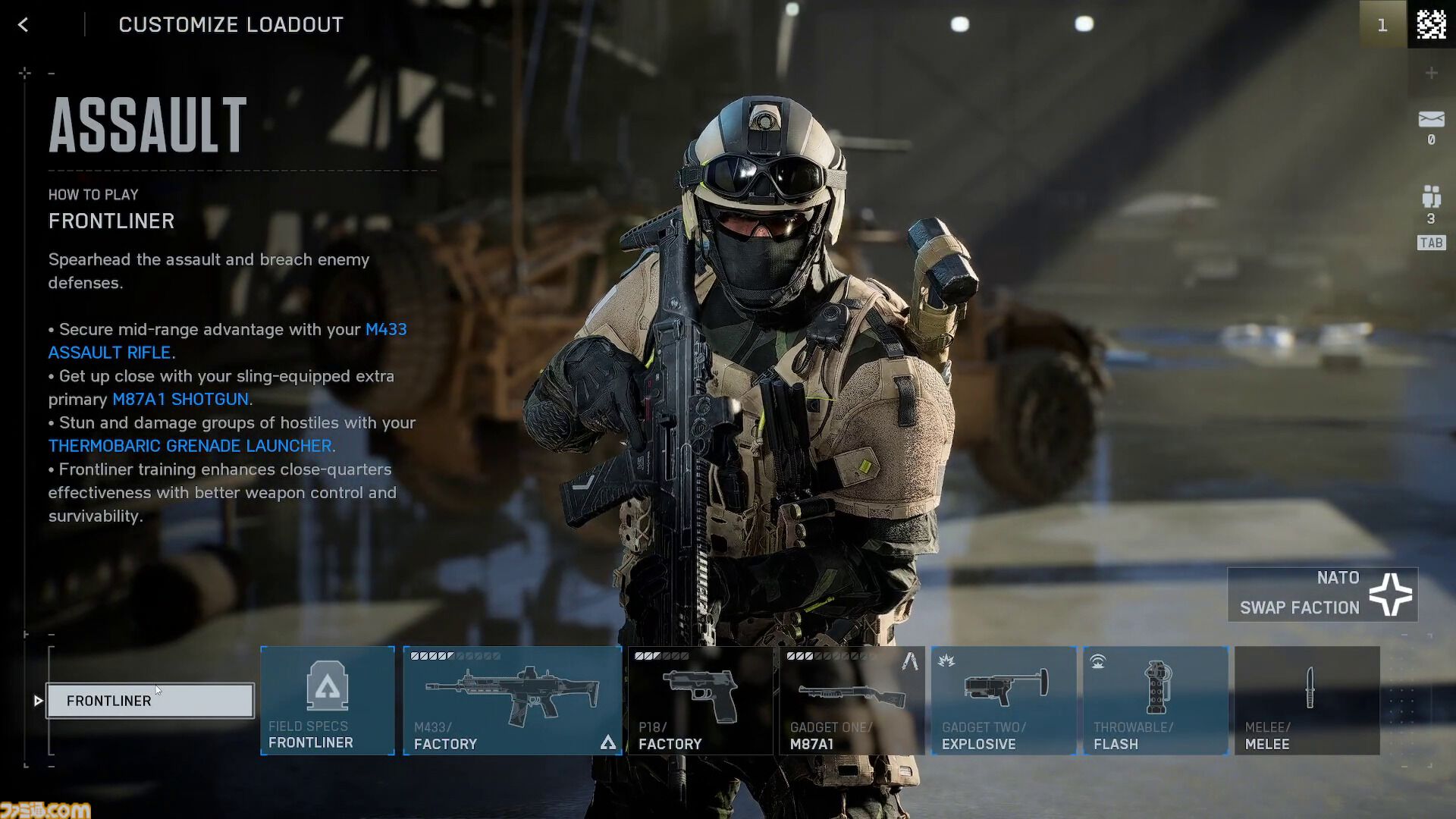
Task: Open the P18 Factory sidearm slot
Action: tap(700, 701)
